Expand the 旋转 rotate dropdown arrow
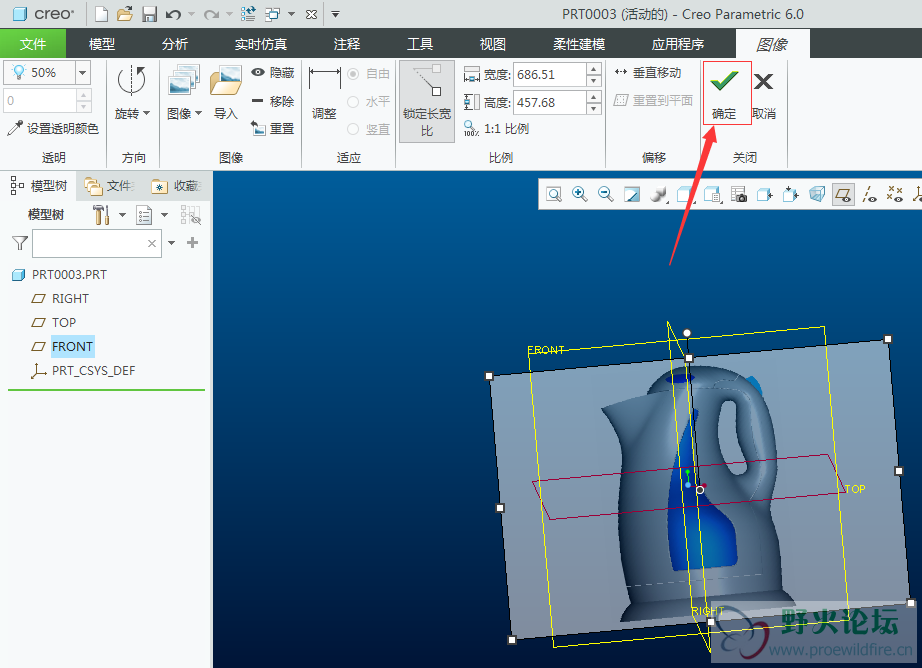This screenshot has height=668, width=922. [146, 113]
